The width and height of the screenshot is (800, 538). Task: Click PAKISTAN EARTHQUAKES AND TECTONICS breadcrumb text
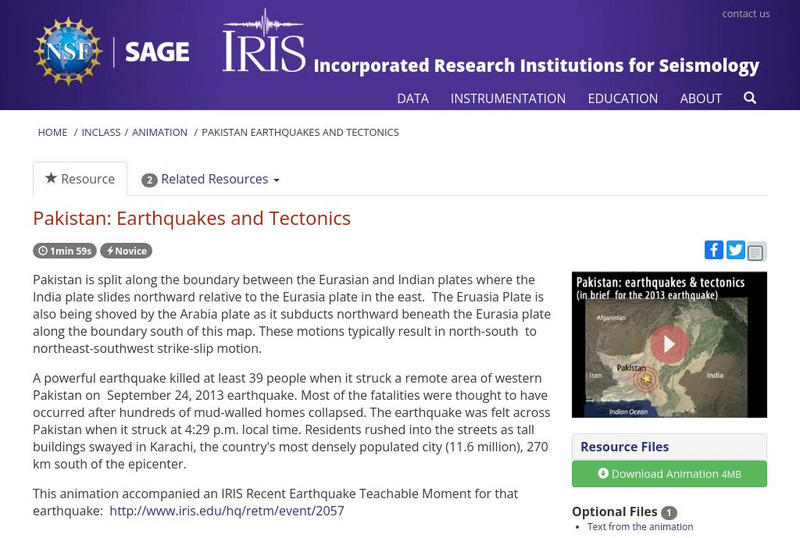pos(300,132)
